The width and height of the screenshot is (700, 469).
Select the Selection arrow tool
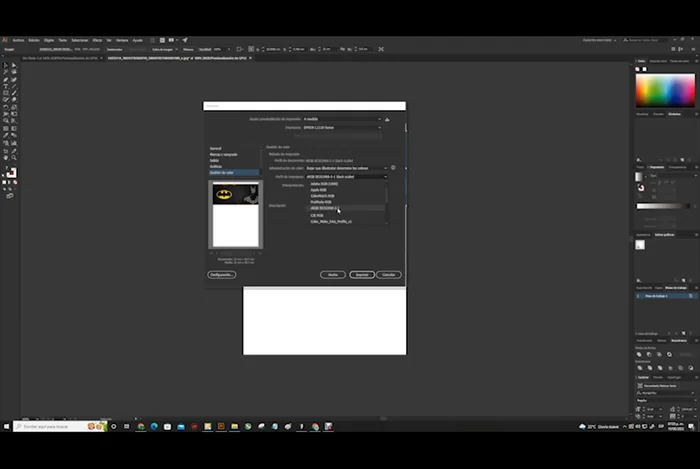pos(5,66)
